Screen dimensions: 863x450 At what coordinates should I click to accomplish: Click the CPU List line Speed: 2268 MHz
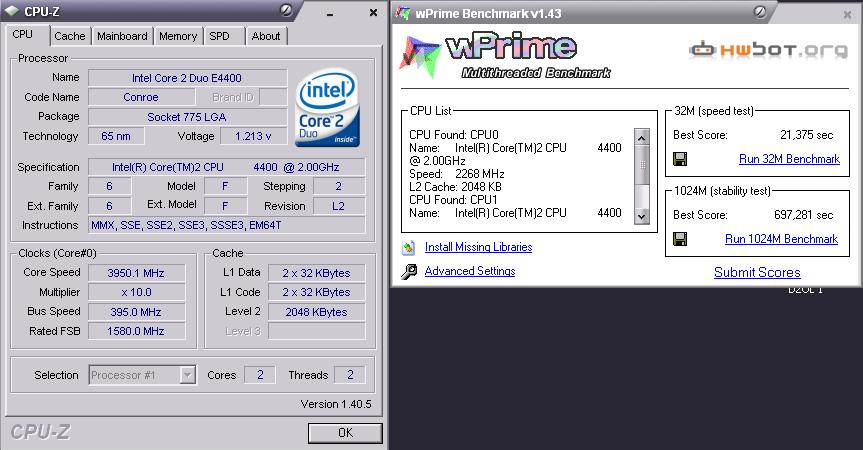(457, 174)
